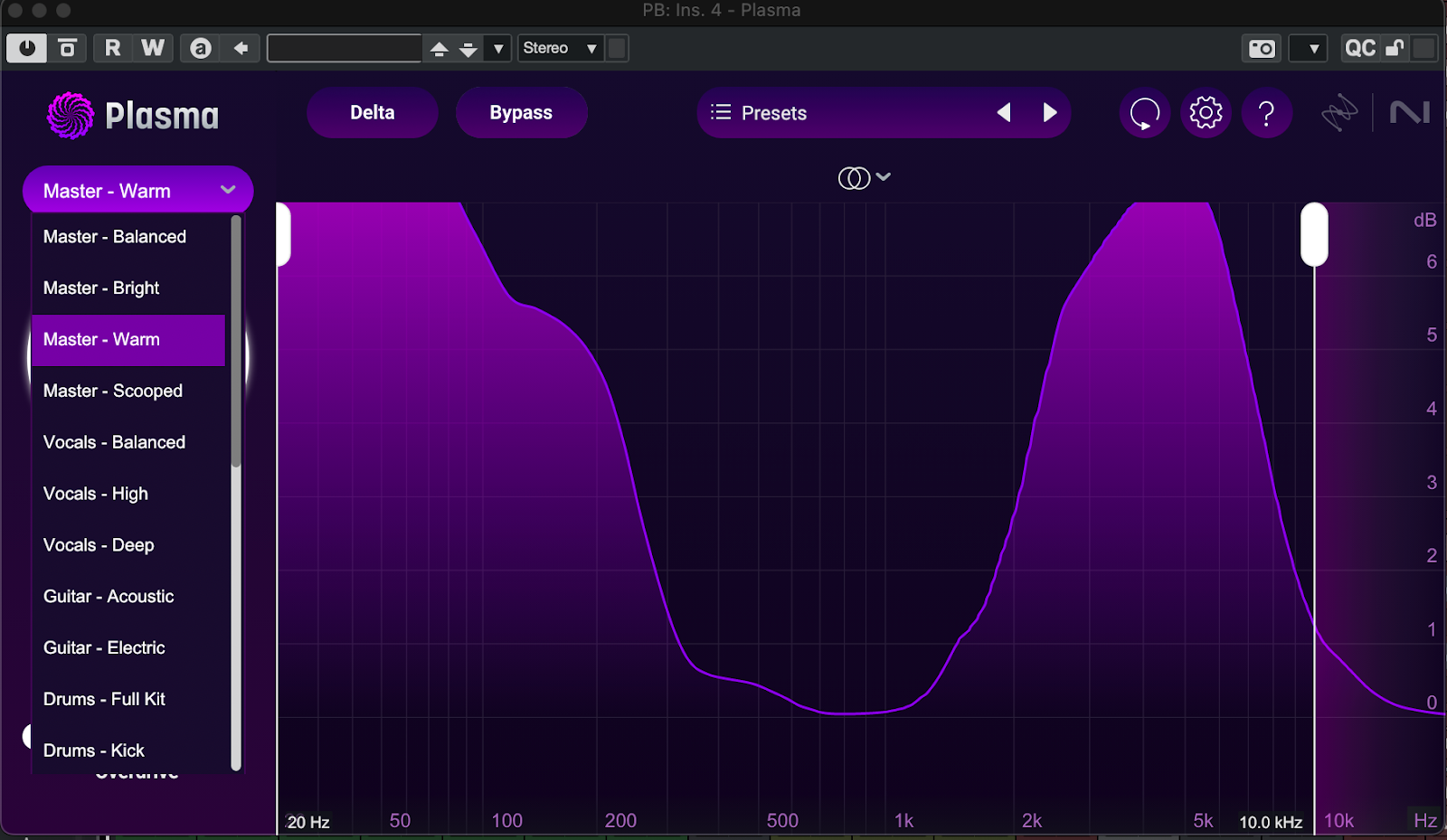Open the Plasma settings gear
Screen dimensions: 1447x840
point(1206,113)
